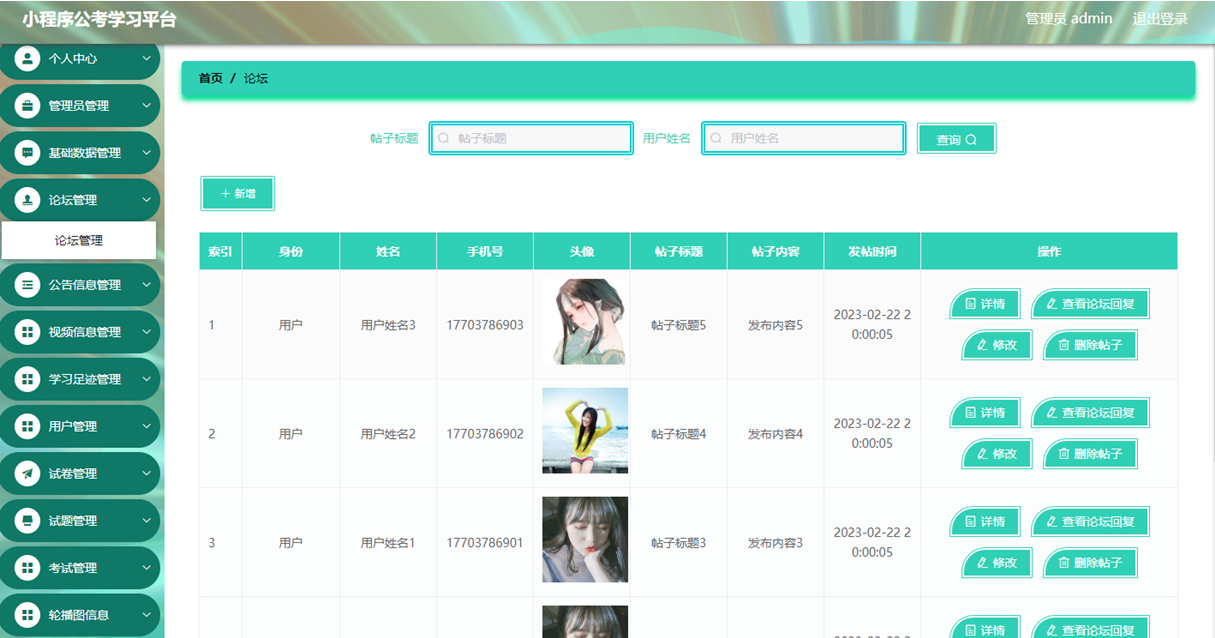Click phone number 17703786902
Image resolution: width=1215 pixels, height=638 pixels.
coord(485,434)
